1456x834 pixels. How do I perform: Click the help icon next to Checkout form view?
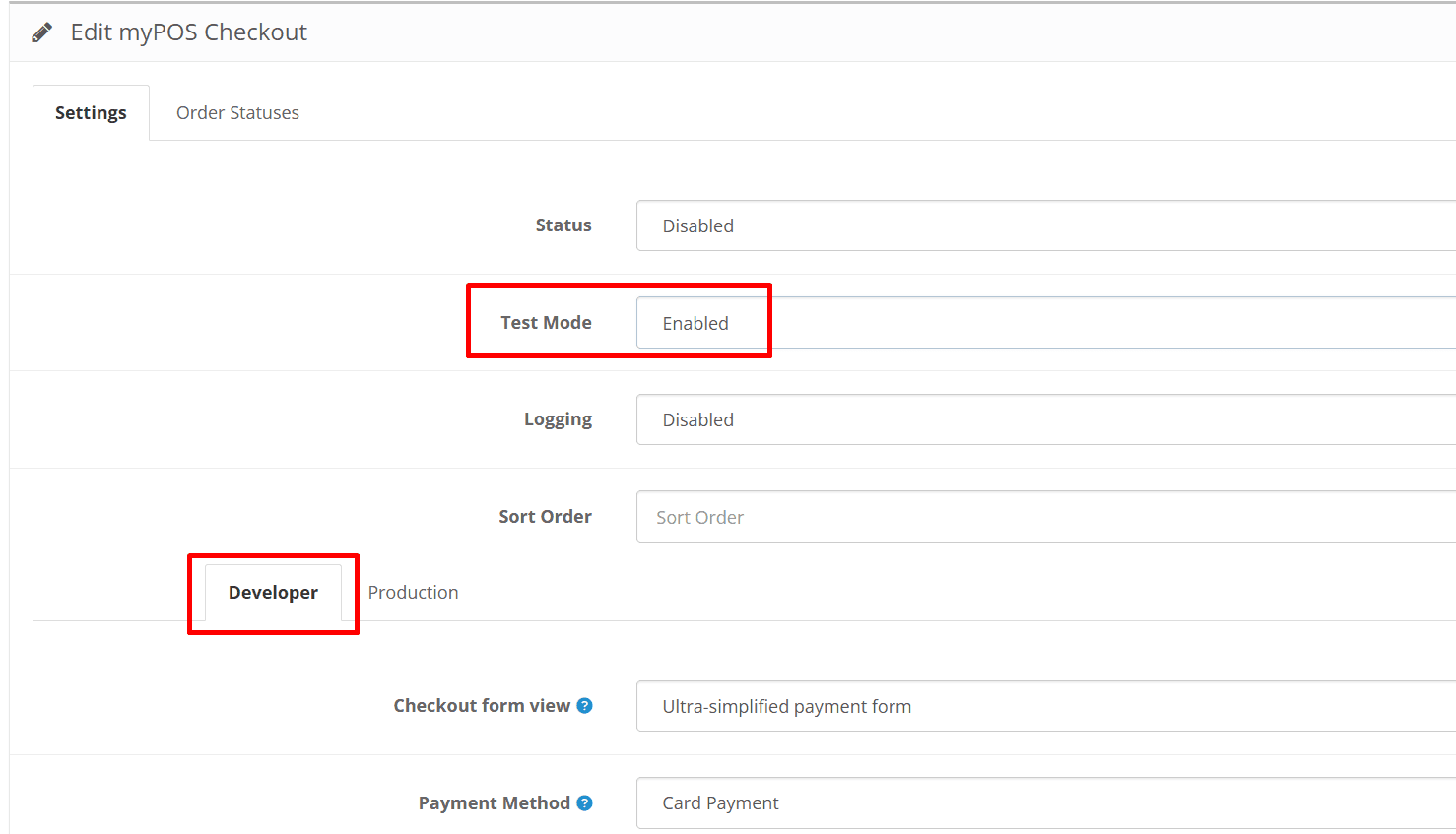point(584,705)
